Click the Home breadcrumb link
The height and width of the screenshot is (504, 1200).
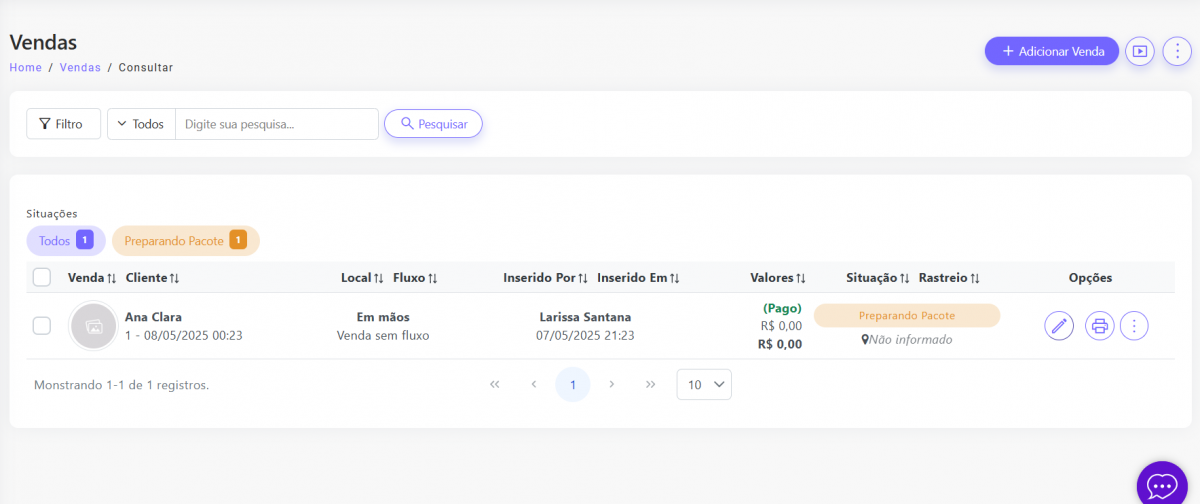point(26,68)
